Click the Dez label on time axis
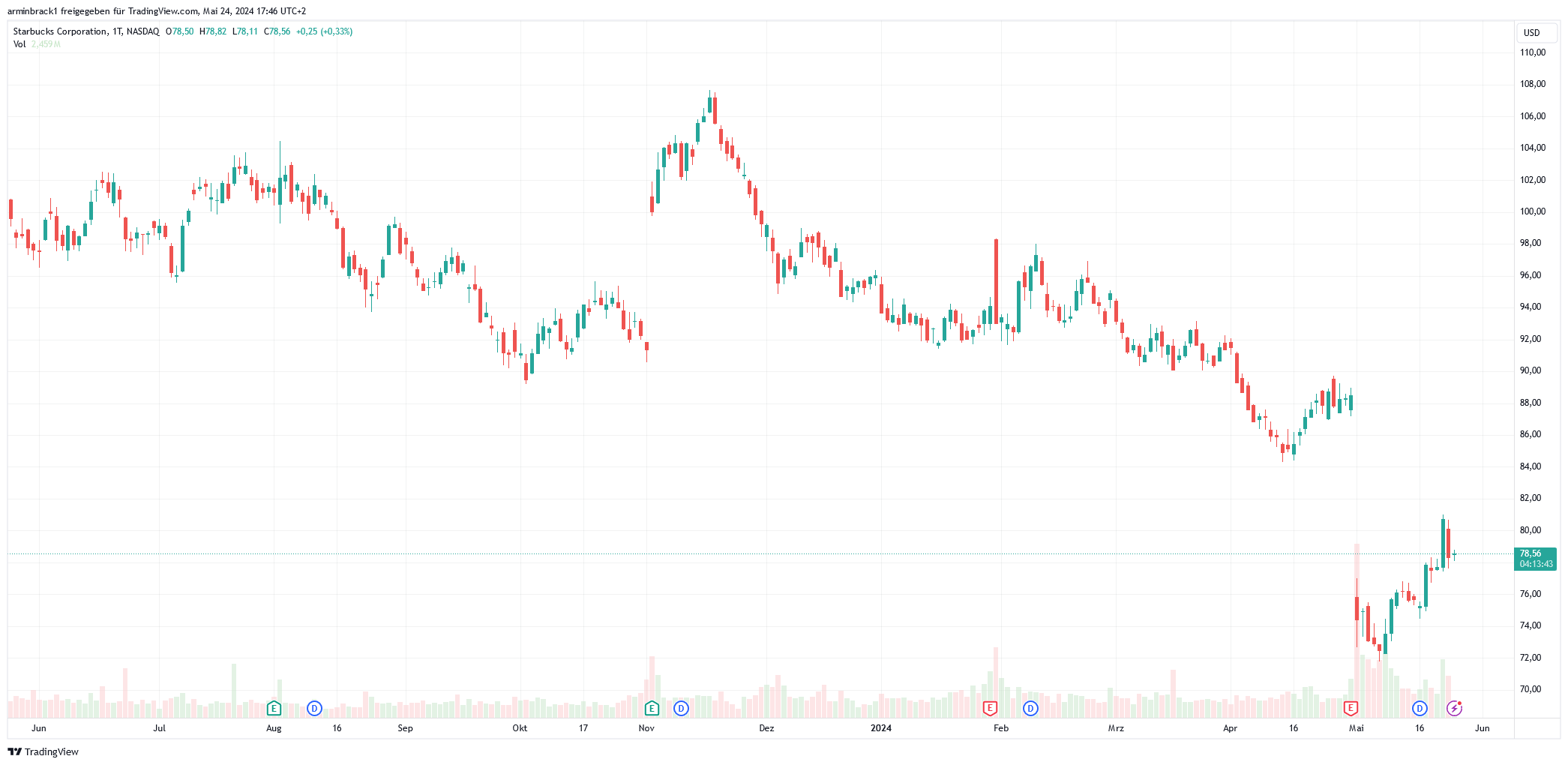The image size is (1568, 765). (766, 728)
